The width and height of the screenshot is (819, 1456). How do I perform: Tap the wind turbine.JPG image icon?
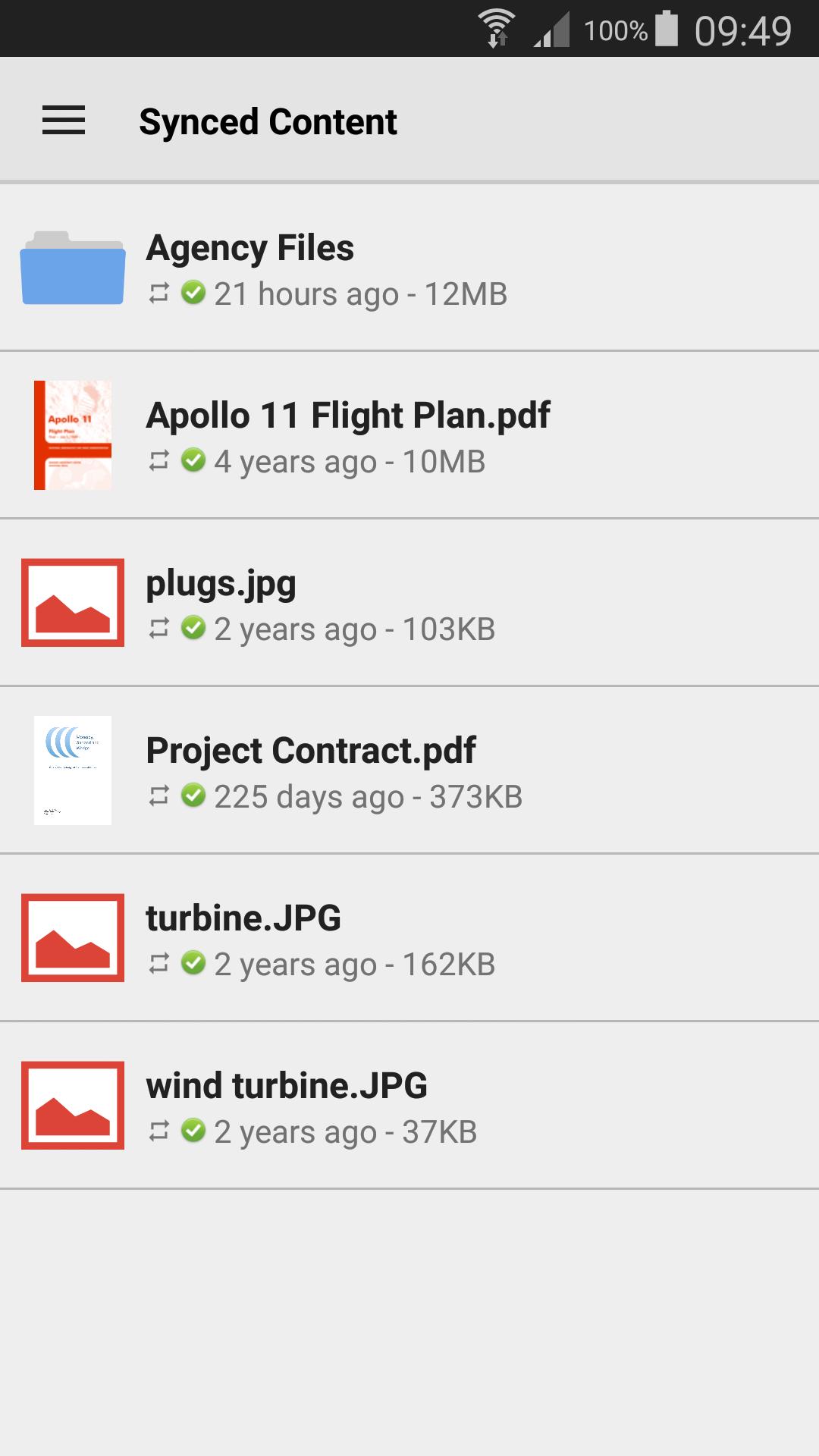73,1106
